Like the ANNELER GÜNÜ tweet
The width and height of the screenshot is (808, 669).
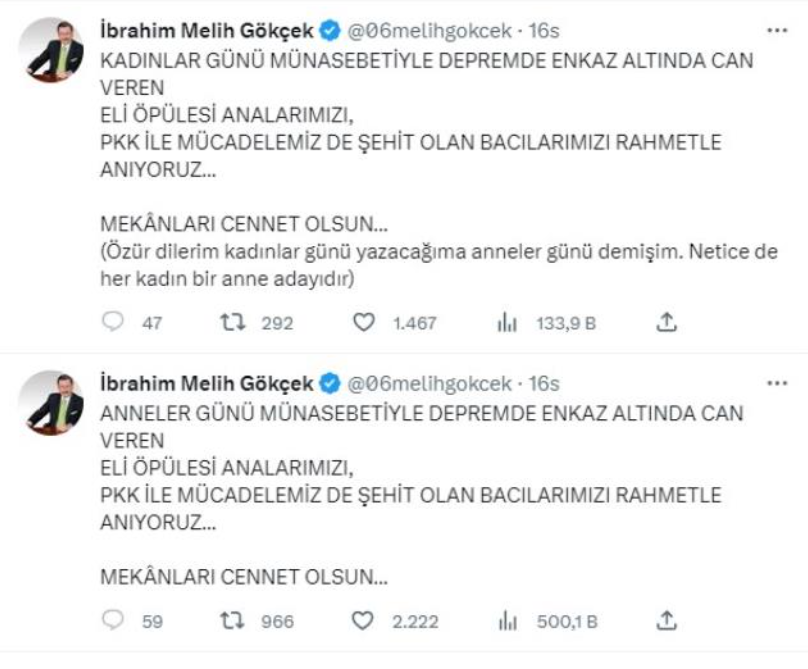(x=364, y=621)
